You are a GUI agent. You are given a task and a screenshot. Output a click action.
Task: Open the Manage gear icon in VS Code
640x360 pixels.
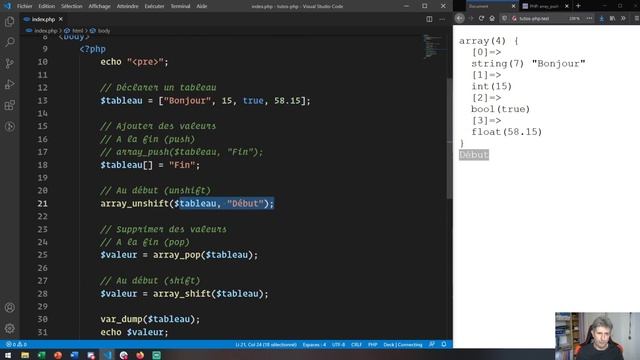click(9, 328)
